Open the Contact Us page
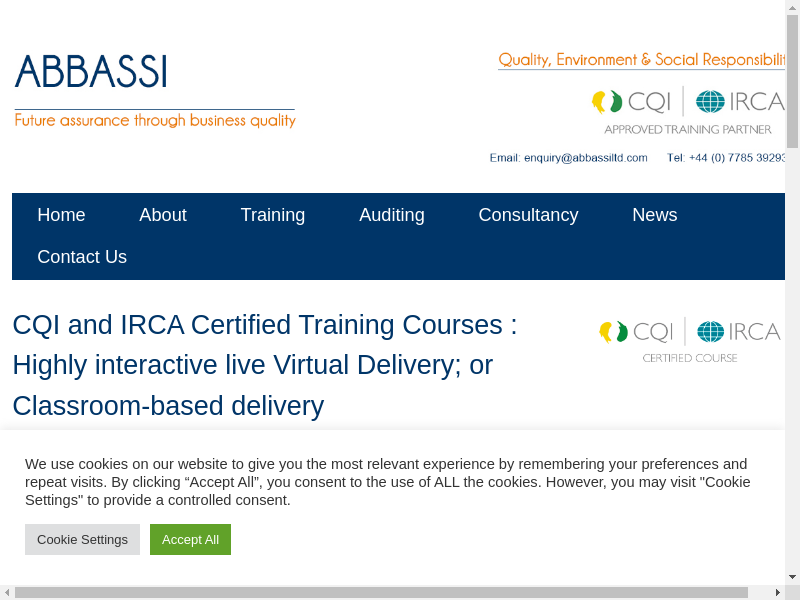 point(82,257)
